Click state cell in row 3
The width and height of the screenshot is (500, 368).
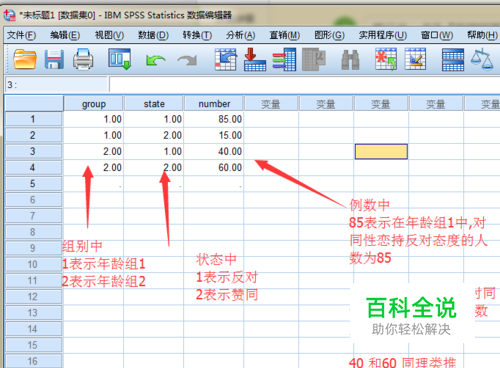pos(154,151)
